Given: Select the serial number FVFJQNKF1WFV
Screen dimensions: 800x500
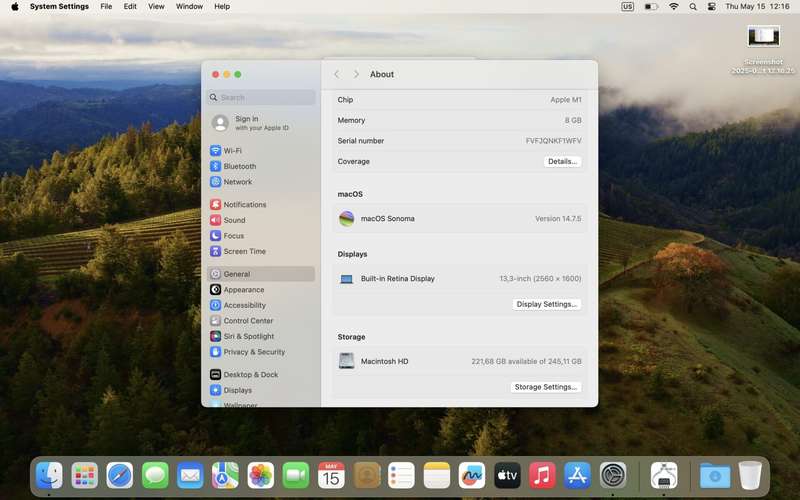Looking at the screenshot, I should [x=554, y=141].
